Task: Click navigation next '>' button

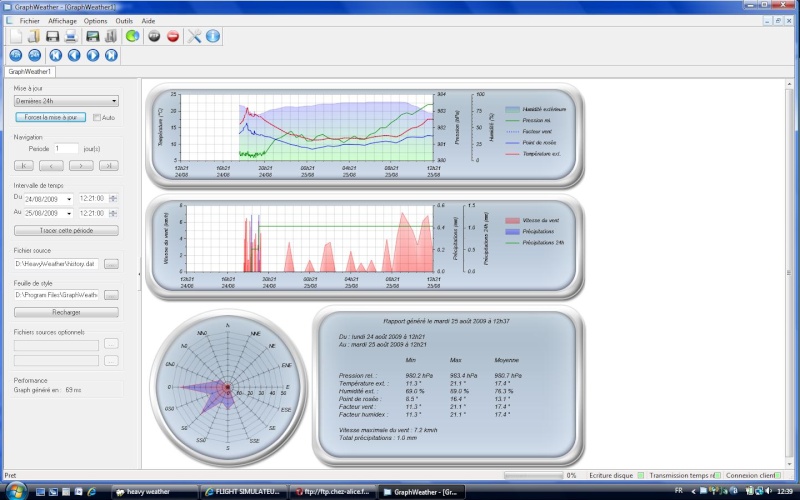Action: [81, 165]
